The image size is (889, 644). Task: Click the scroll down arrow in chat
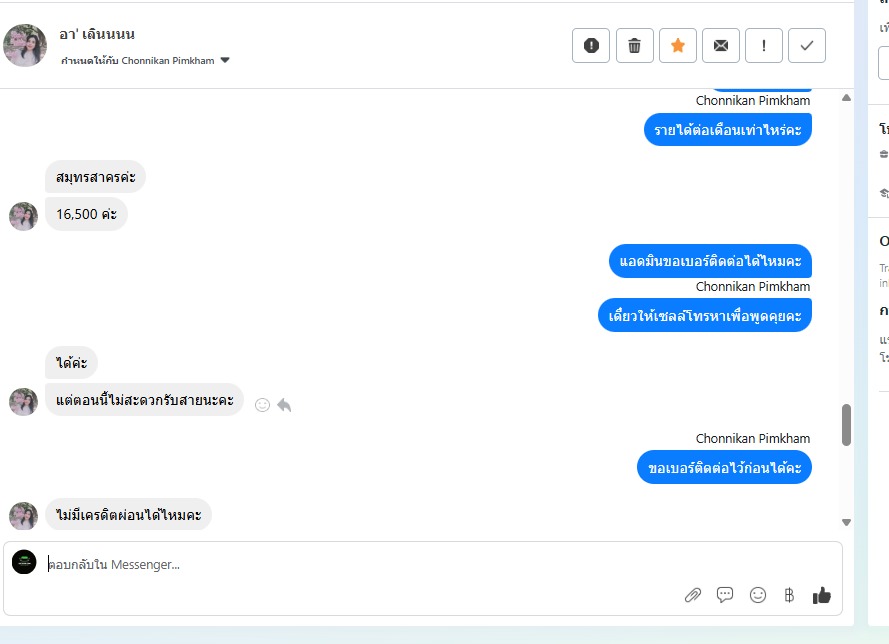(846, 523)
